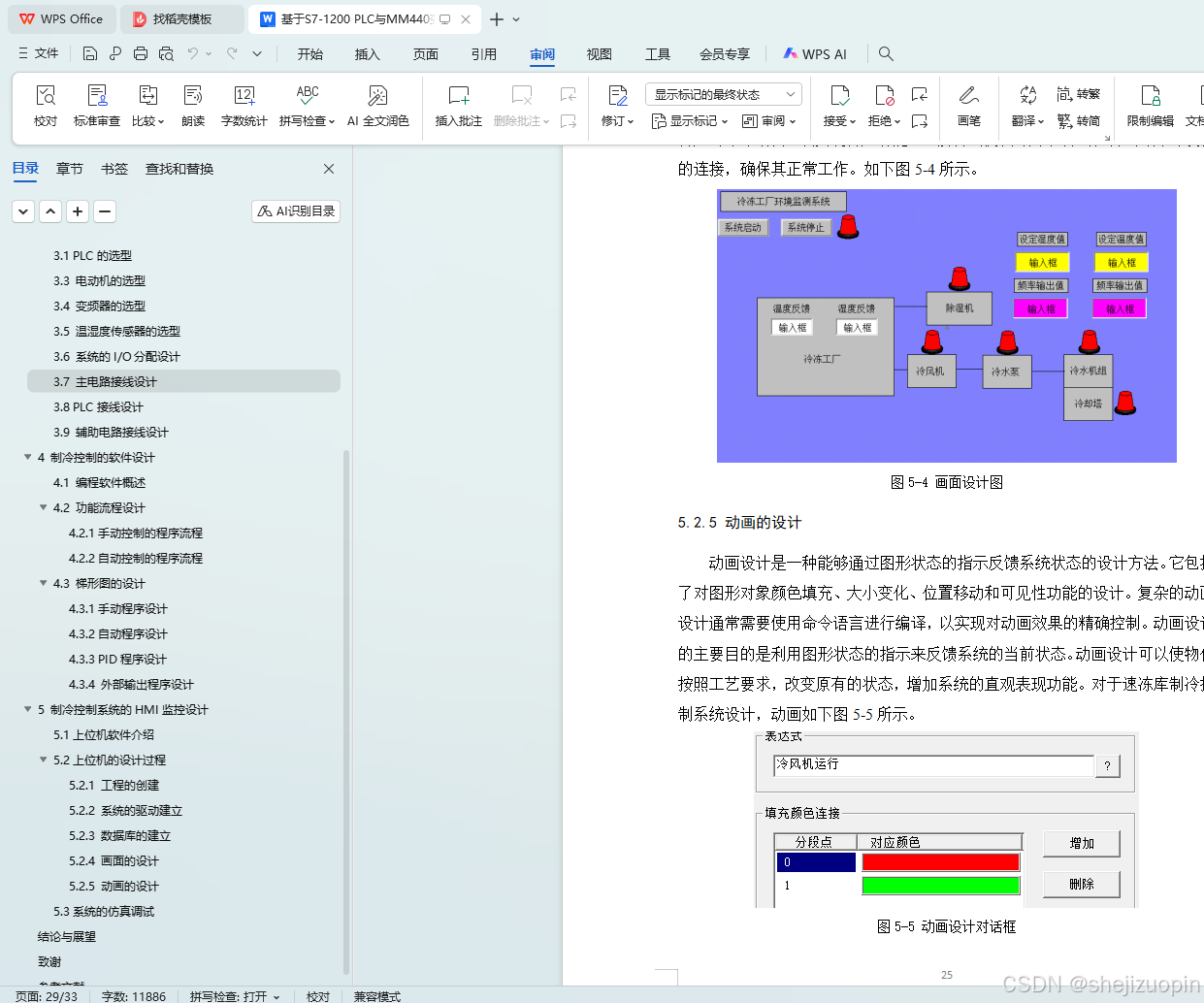Switch to the 插入 ribbon tab
This screenshot has height=1003, width=1204.
click(x=368, y=54)
